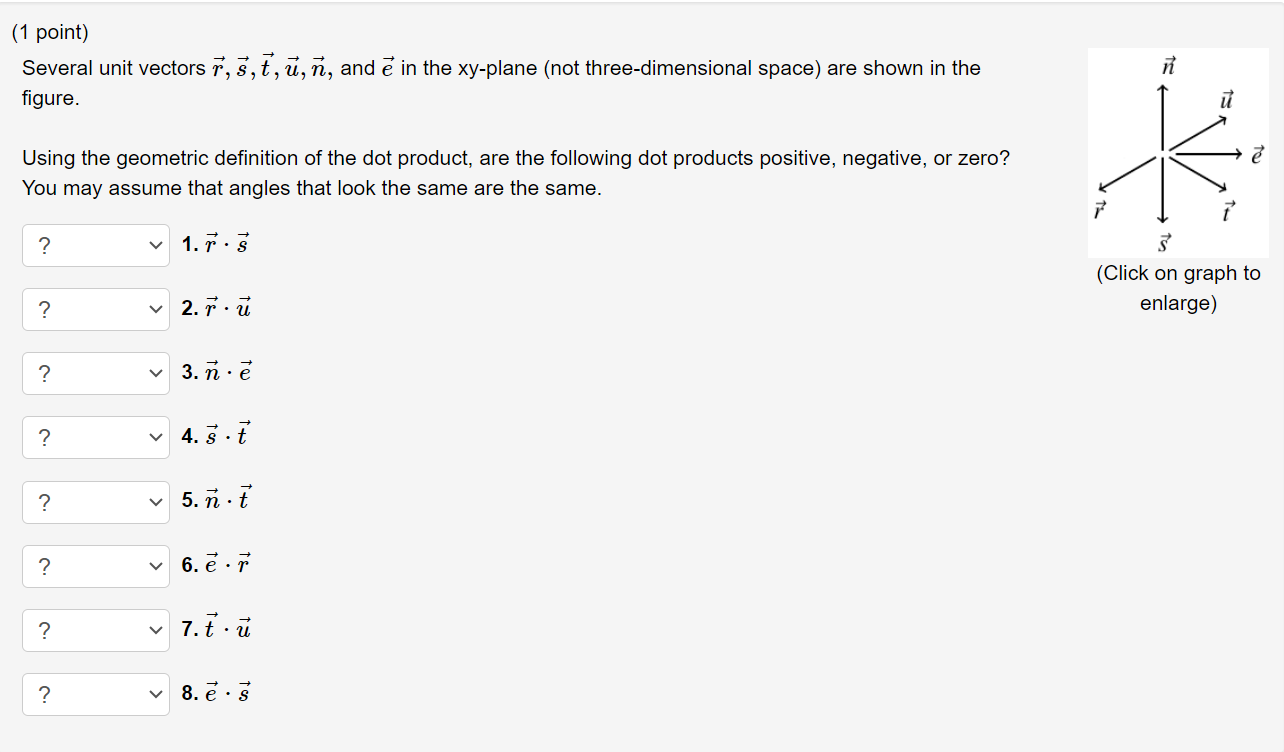Open the answer dropdown for question 3
This screenshot has width=1284, height=752.
tap(95, 373)
